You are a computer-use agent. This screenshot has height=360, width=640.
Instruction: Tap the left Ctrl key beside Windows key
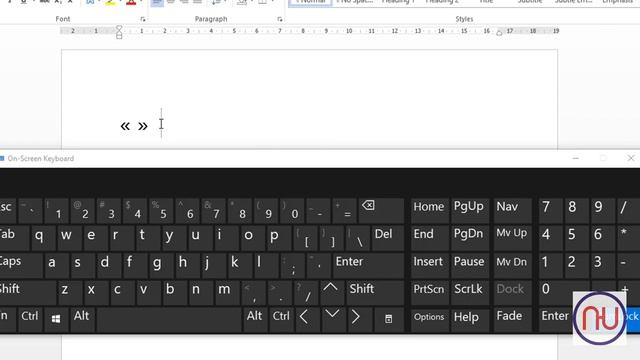pyautogui.click(x=30, y=319)
